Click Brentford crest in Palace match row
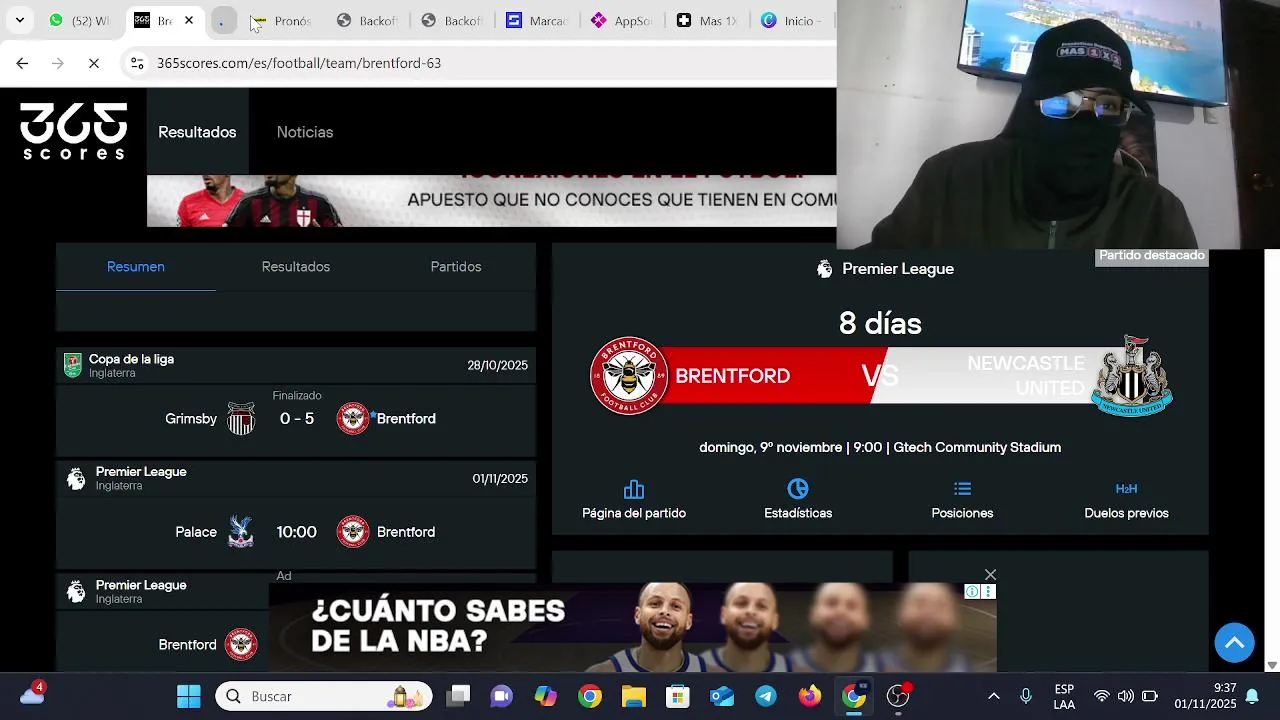1280x720 pixels. point(353,532)
